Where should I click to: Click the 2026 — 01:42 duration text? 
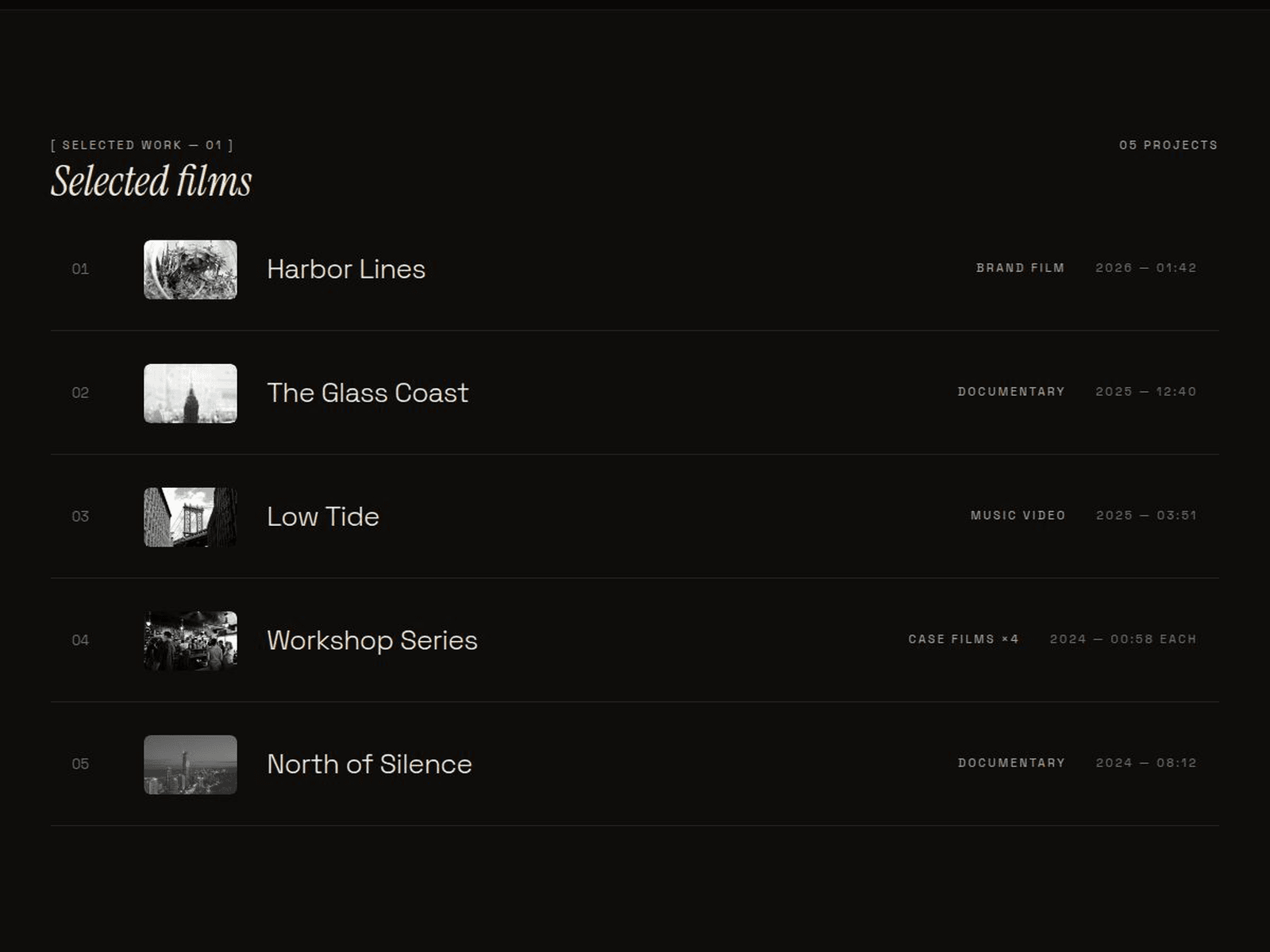1146,268
